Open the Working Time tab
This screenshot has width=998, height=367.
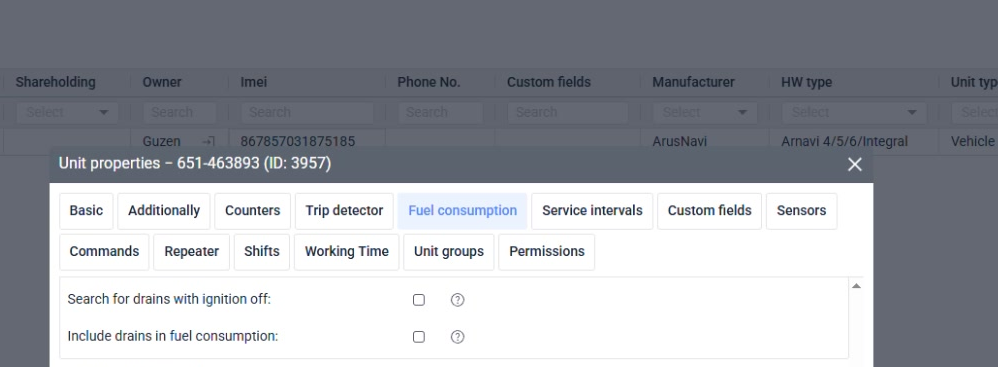[x=346, y=251]
